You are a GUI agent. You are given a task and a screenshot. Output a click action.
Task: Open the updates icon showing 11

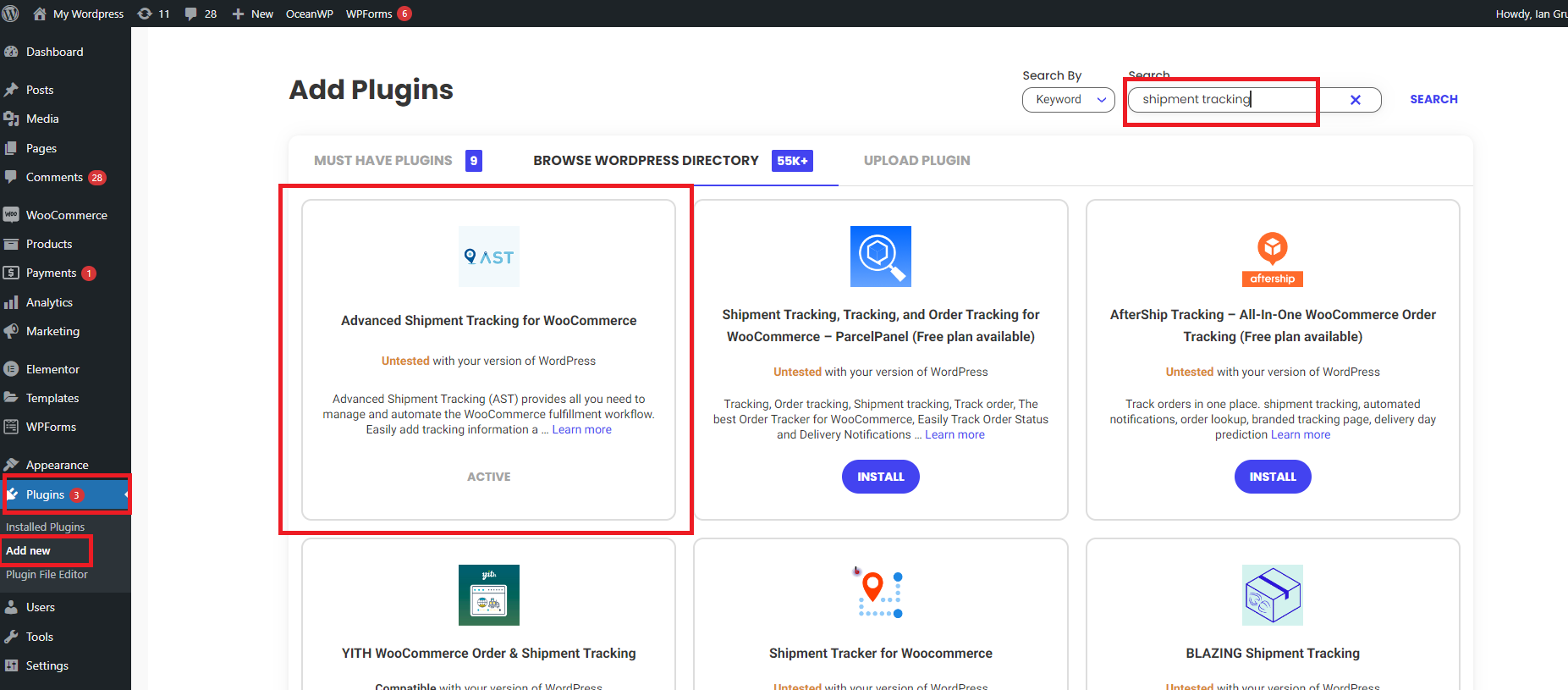pyautogui.click(x=146, y=14)
